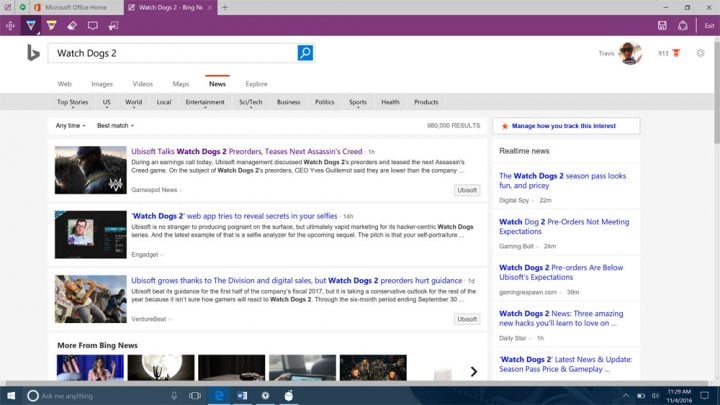Select the Pen tool in Web Note

coord(31,26)
